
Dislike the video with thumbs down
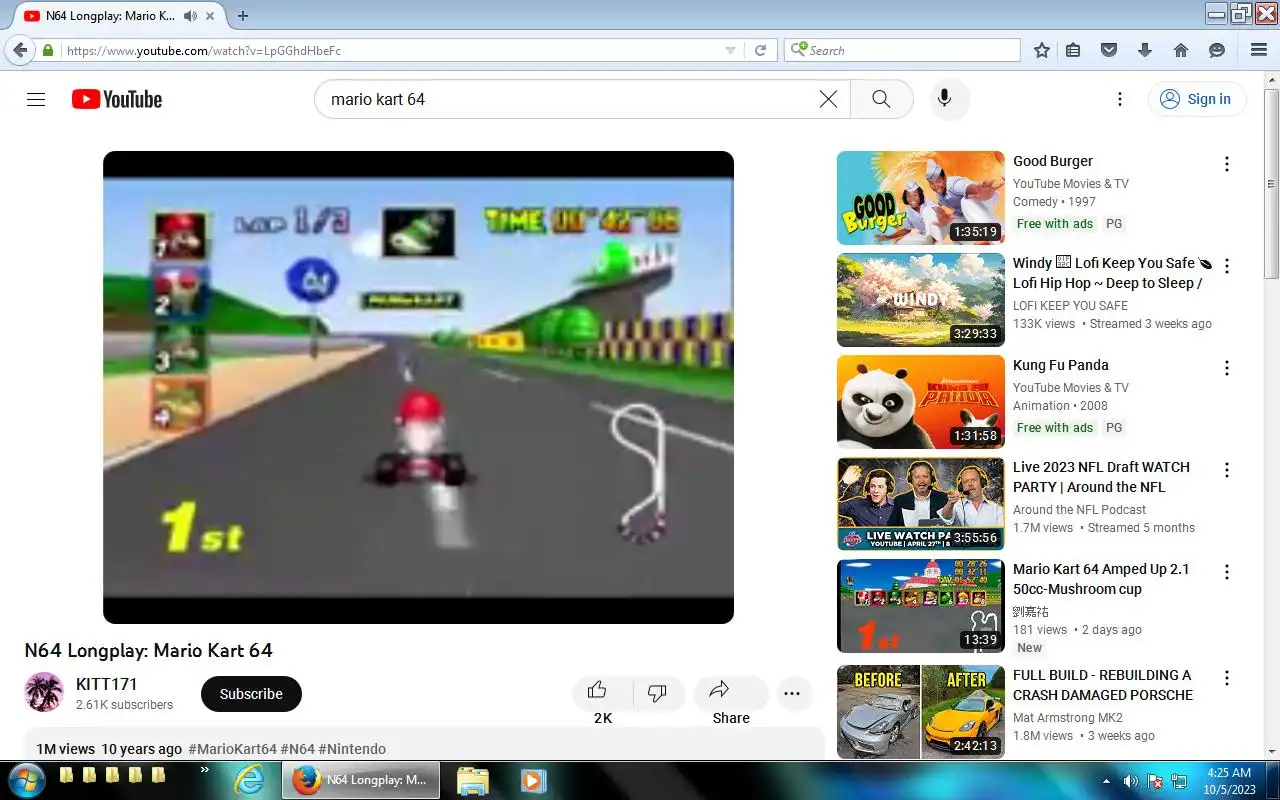pyautogui.click(x=657, y=692)
